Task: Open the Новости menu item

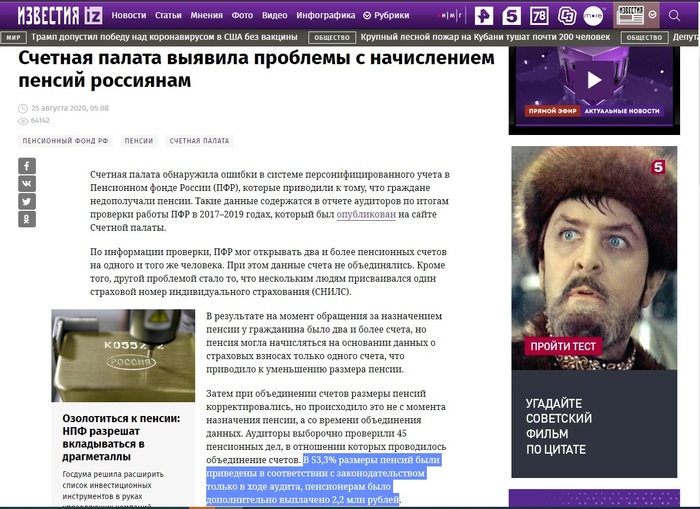Action: tap(129, 16)
